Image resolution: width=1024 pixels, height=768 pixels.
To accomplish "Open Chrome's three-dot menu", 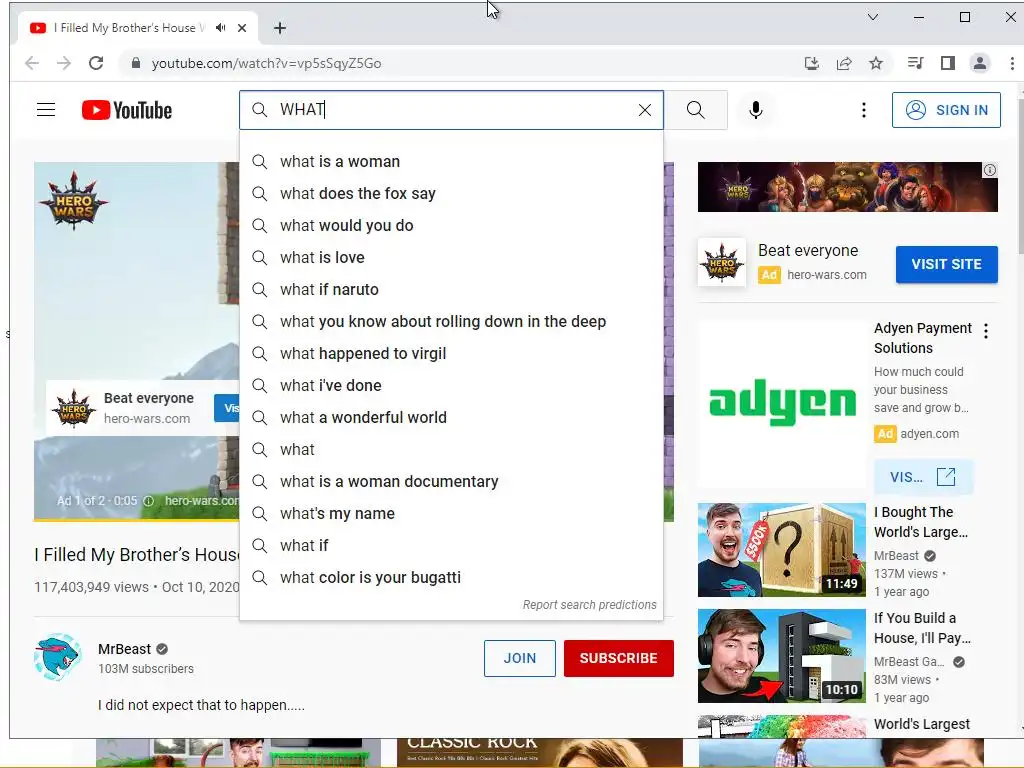I will (1012, 63).
